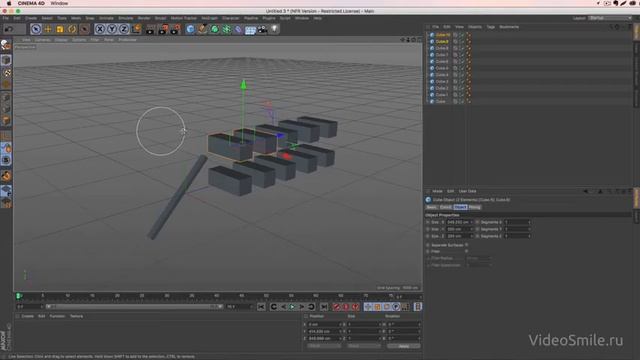Add a Camera from toolbar
The width and height of the screenshot is (640, 360).
(262, 29)
